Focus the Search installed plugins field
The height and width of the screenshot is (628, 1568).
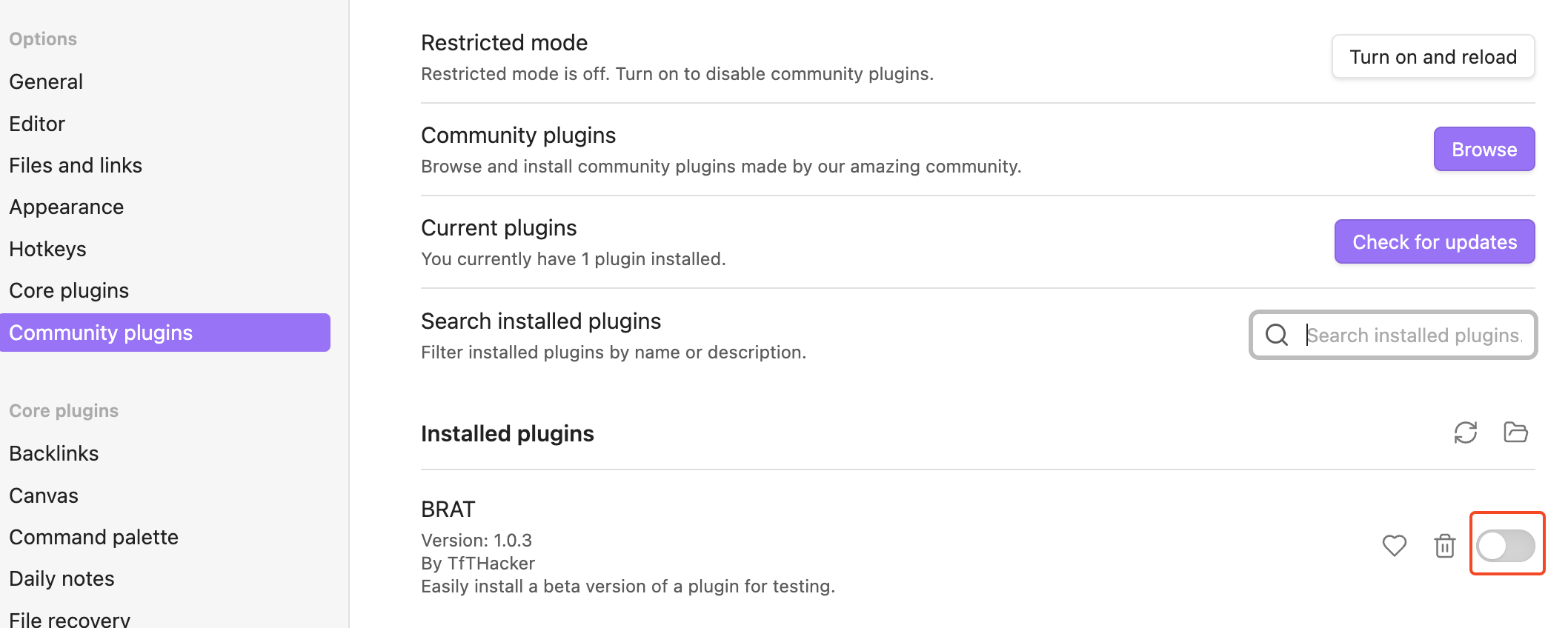pos(1412,335)
